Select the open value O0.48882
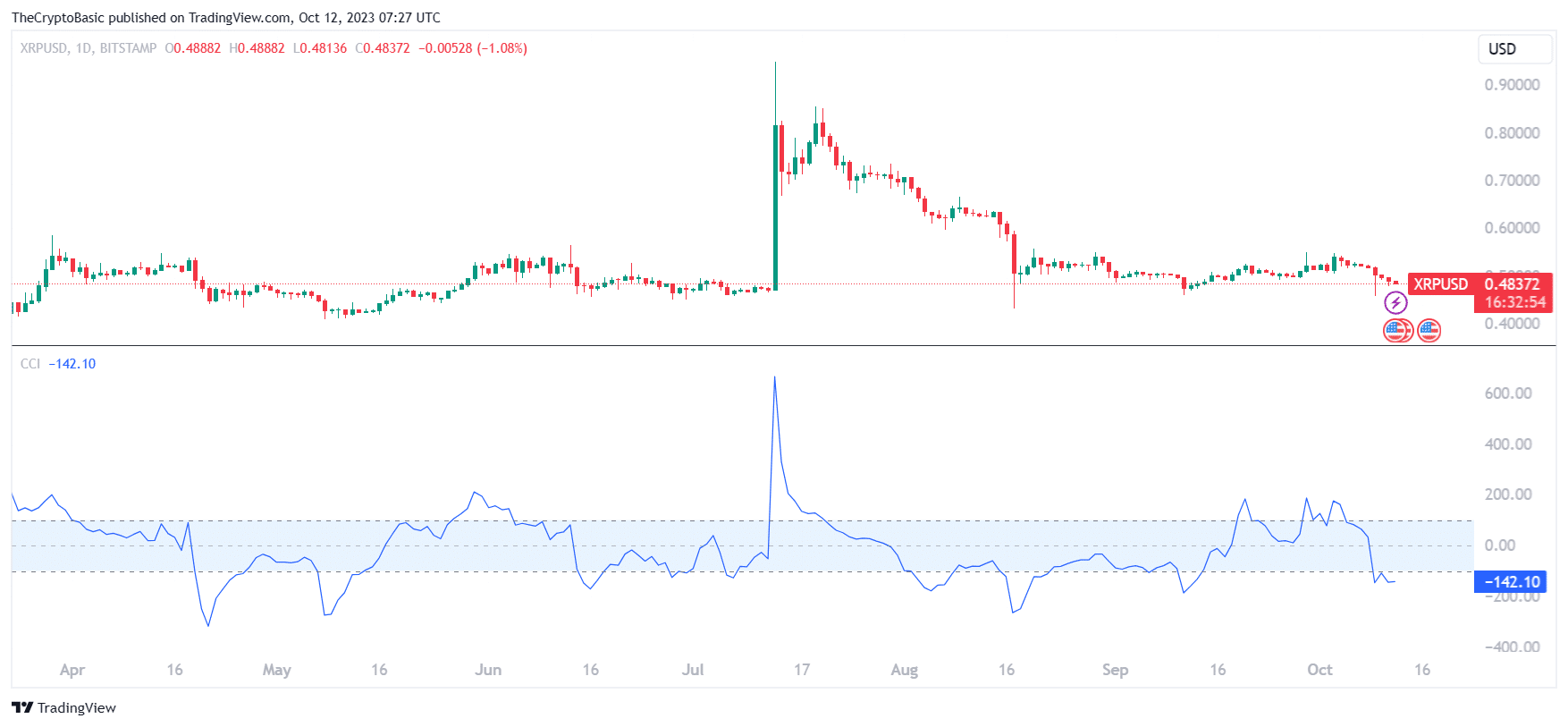This screenshot has width=1568, height=727. (193, 48)
